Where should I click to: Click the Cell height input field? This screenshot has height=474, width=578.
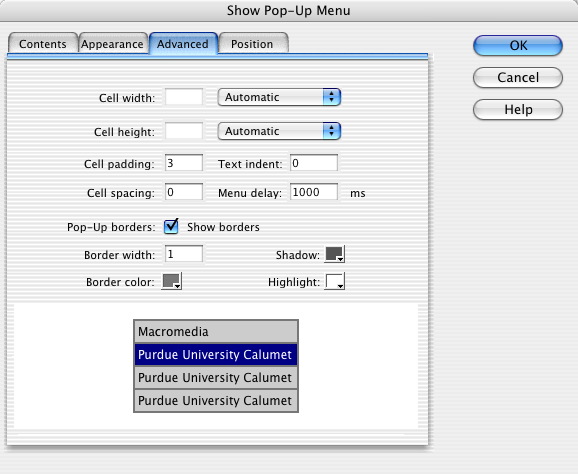pos(184,131)
